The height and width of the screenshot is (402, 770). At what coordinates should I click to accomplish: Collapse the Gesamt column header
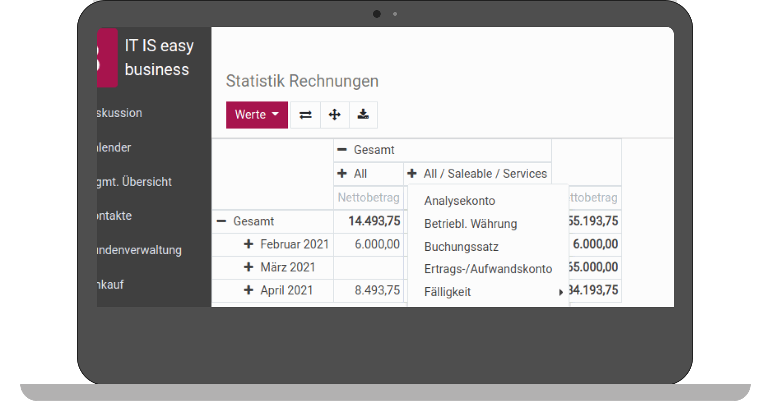coord(343,150)
